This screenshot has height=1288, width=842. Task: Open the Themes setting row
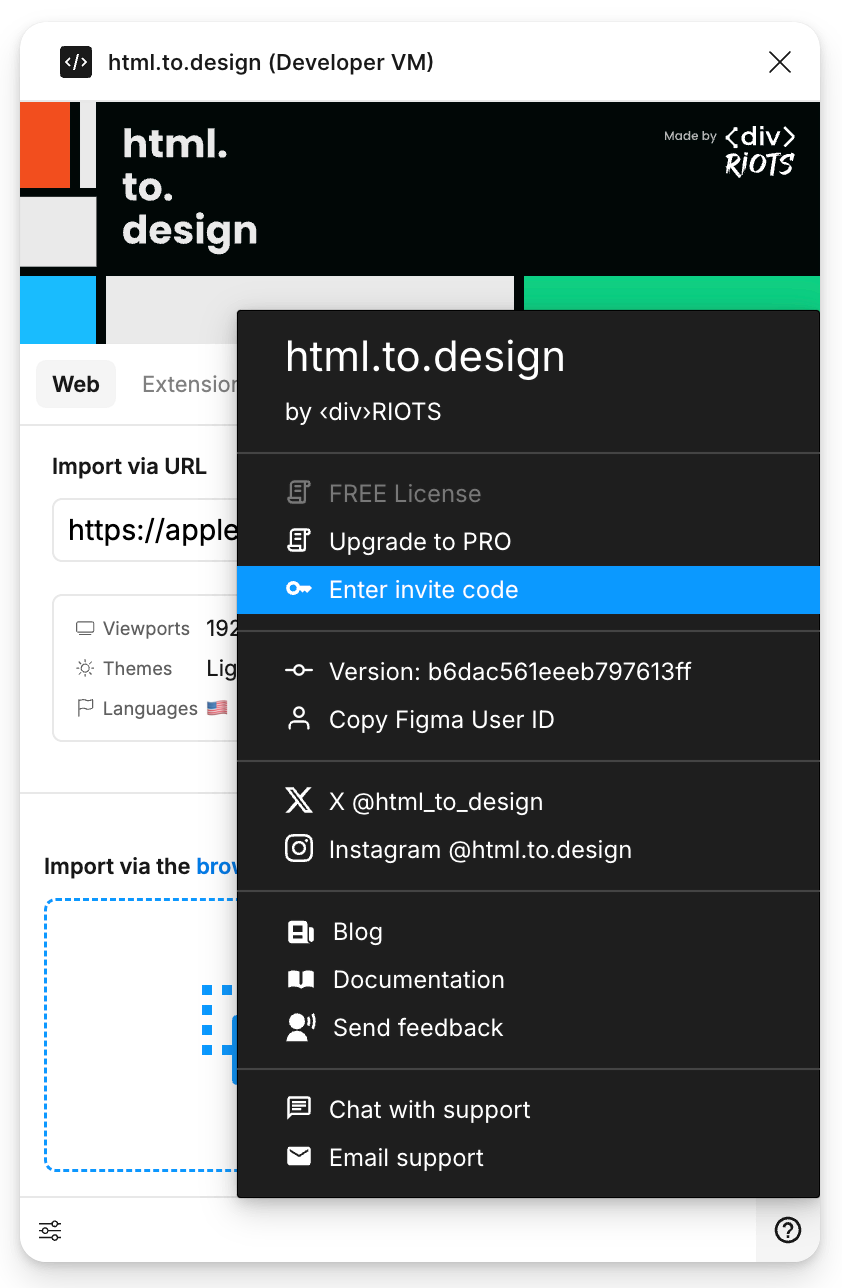137,669
